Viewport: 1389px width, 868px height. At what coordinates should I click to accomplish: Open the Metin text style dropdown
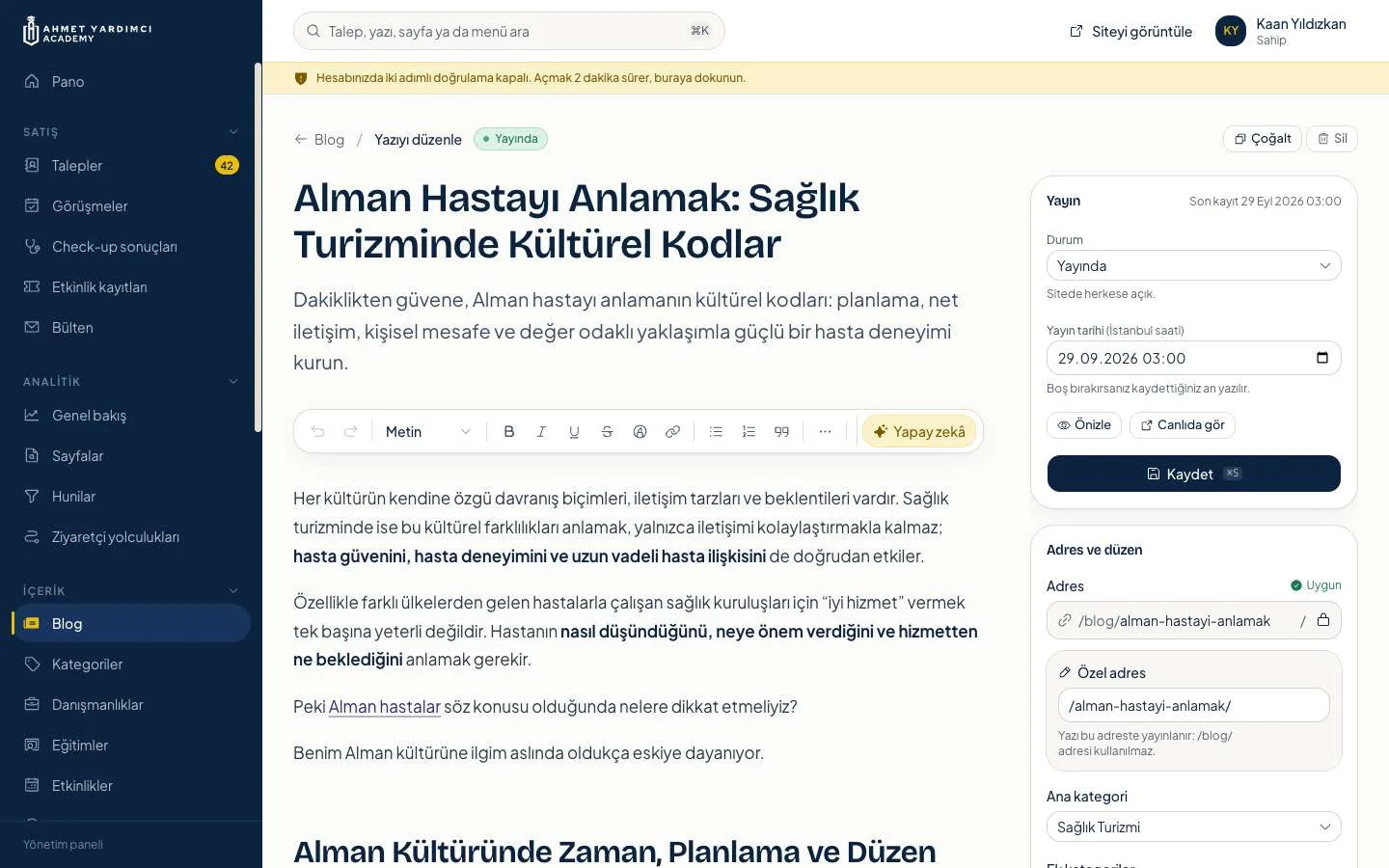point(428,432)
